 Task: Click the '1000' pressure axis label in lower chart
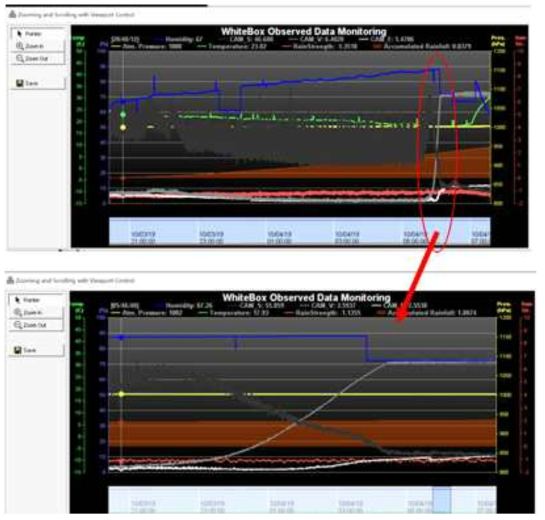[505, 395]
